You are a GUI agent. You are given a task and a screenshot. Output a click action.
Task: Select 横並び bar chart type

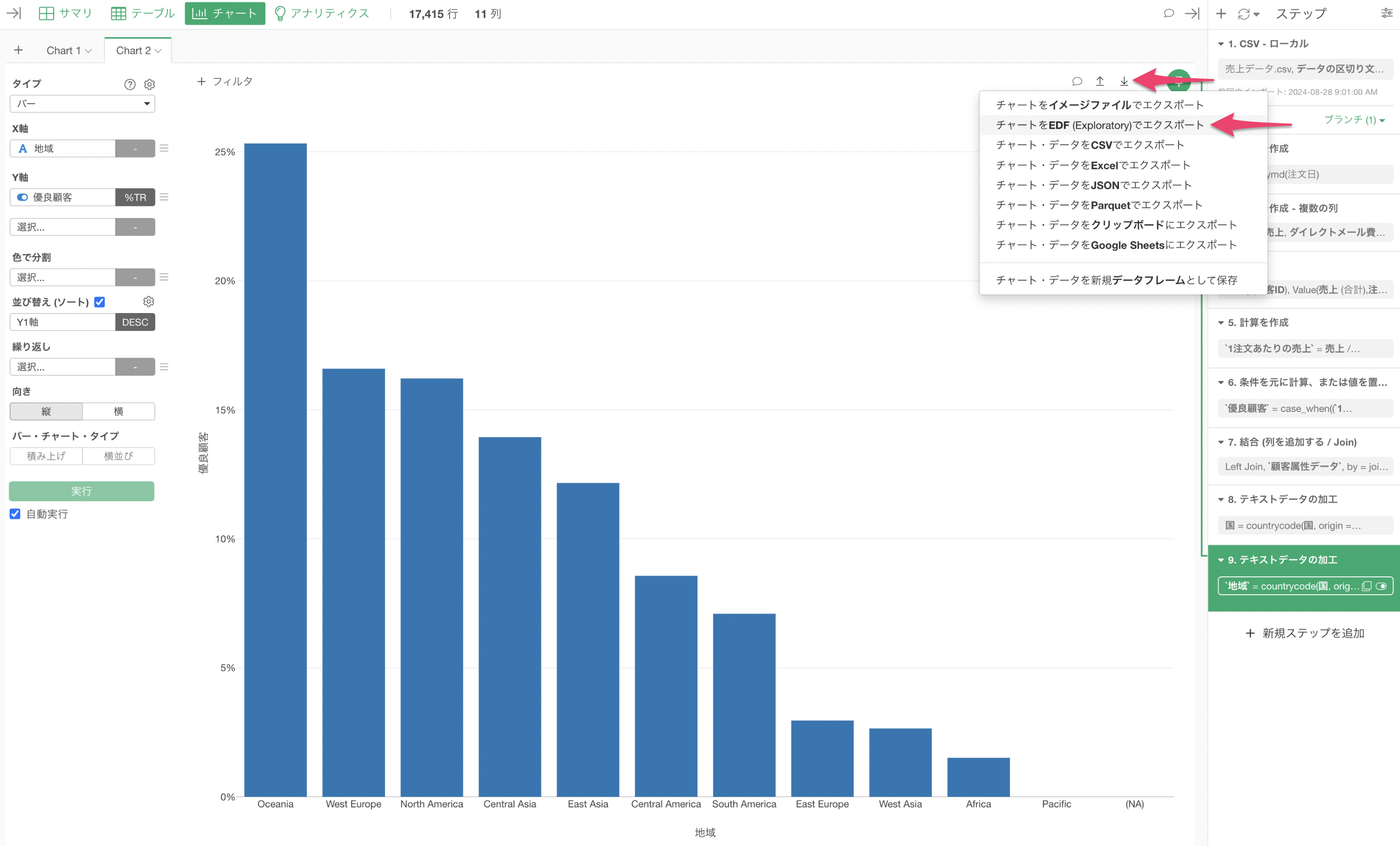point(118,456)
